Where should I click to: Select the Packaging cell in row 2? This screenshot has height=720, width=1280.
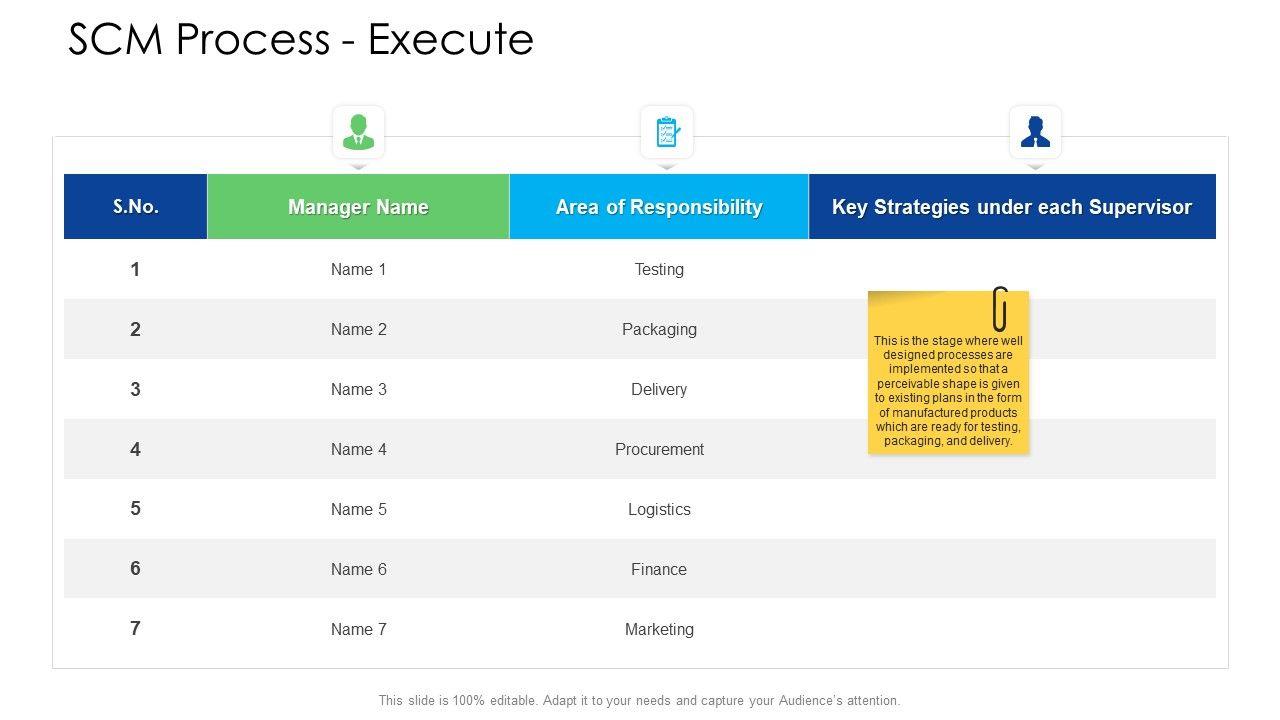pos(659,329)
